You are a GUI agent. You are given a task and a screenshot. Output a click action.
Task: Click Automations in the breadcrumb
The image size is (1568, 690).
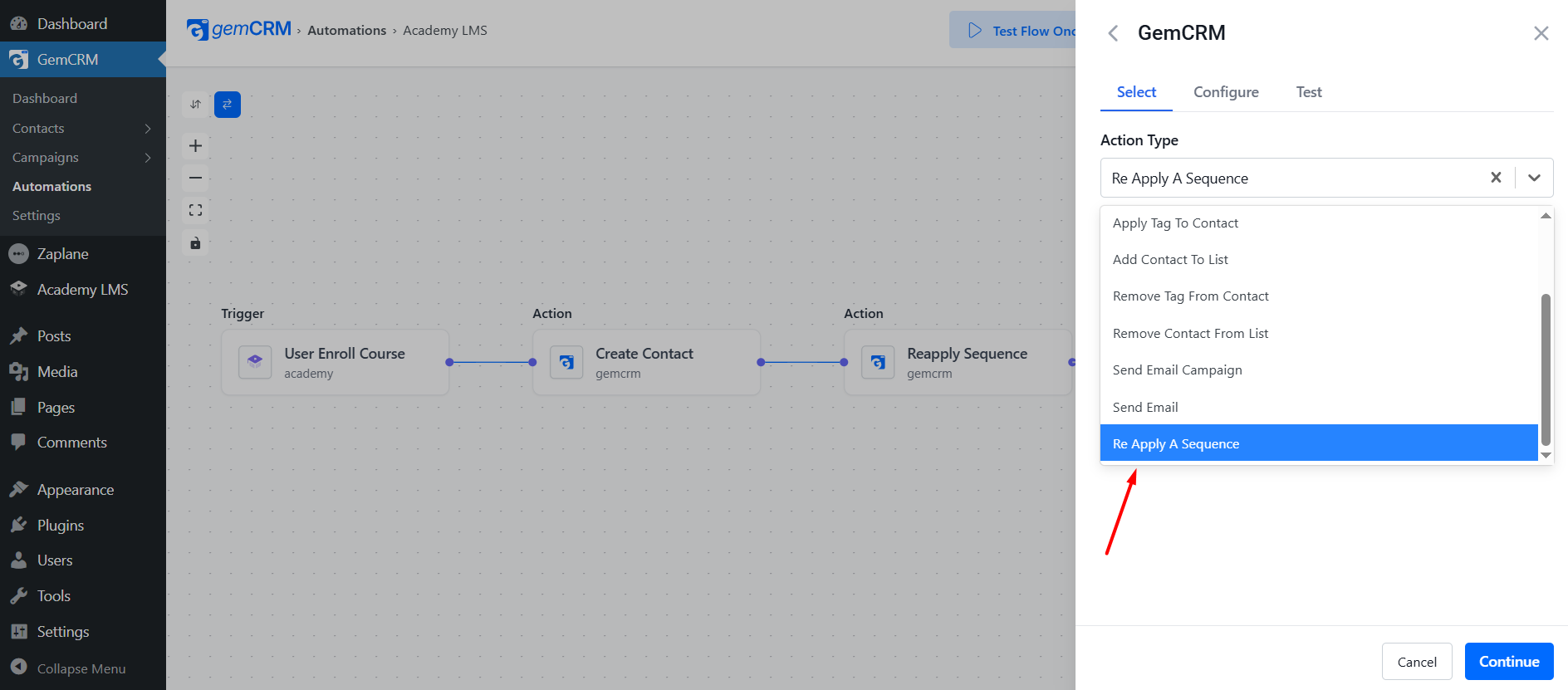[x=346, y=30]
